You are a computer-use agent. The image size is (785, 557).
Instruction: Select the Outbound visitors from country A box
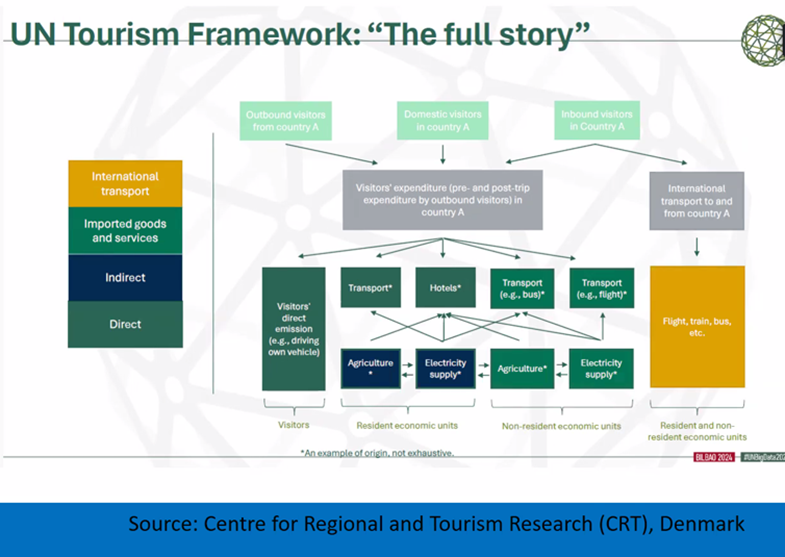(285, 121)
